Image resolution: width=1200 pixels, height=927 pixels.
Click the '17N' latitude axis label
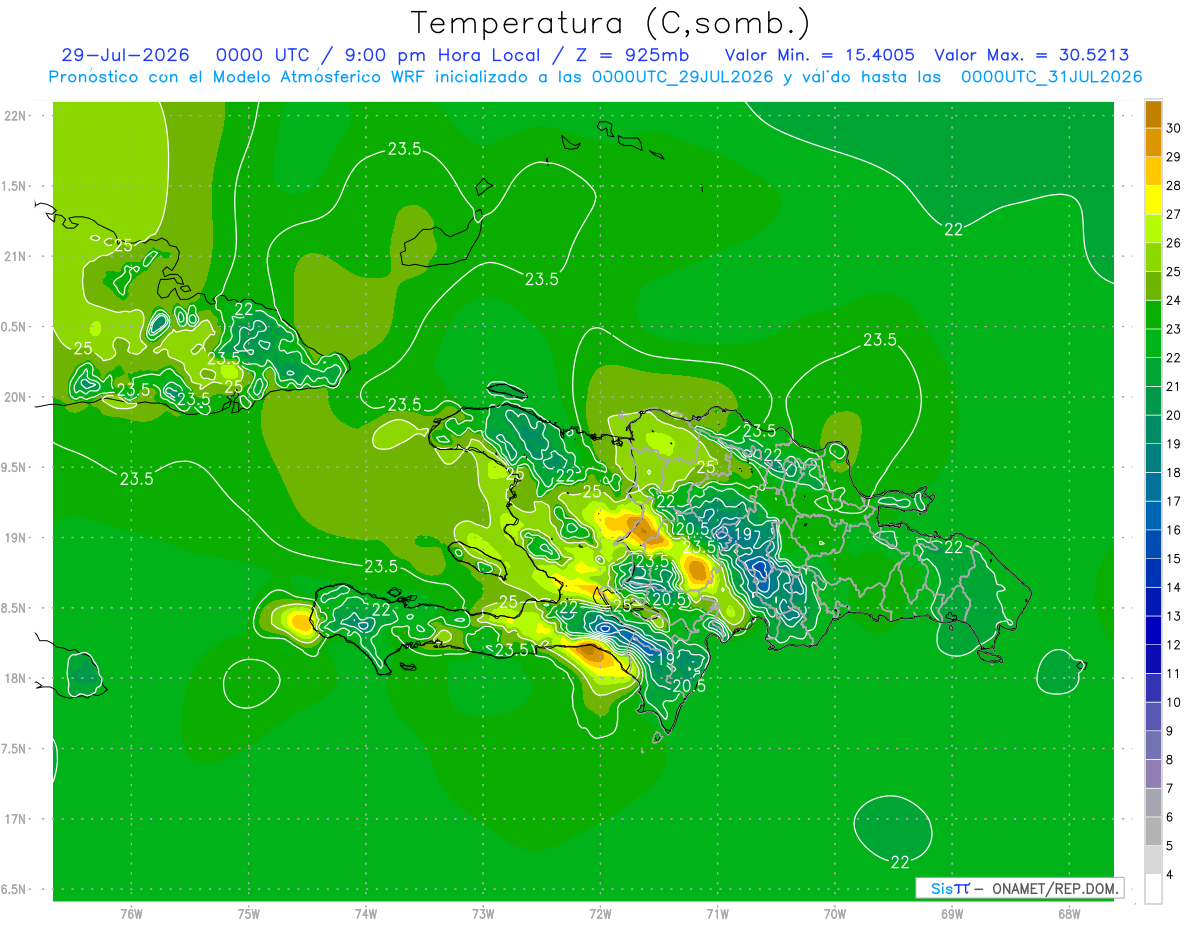15,820
